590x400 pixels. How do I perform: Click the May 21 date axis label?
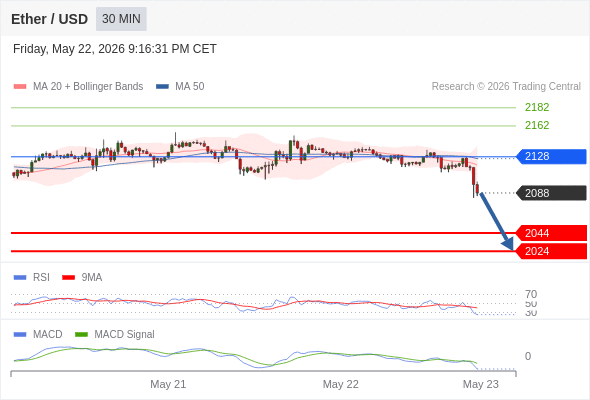168,384
